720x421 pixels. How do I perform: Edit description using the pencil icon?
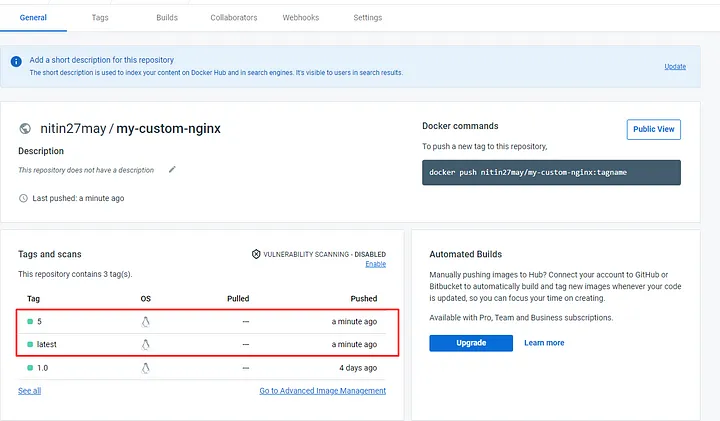172,169
